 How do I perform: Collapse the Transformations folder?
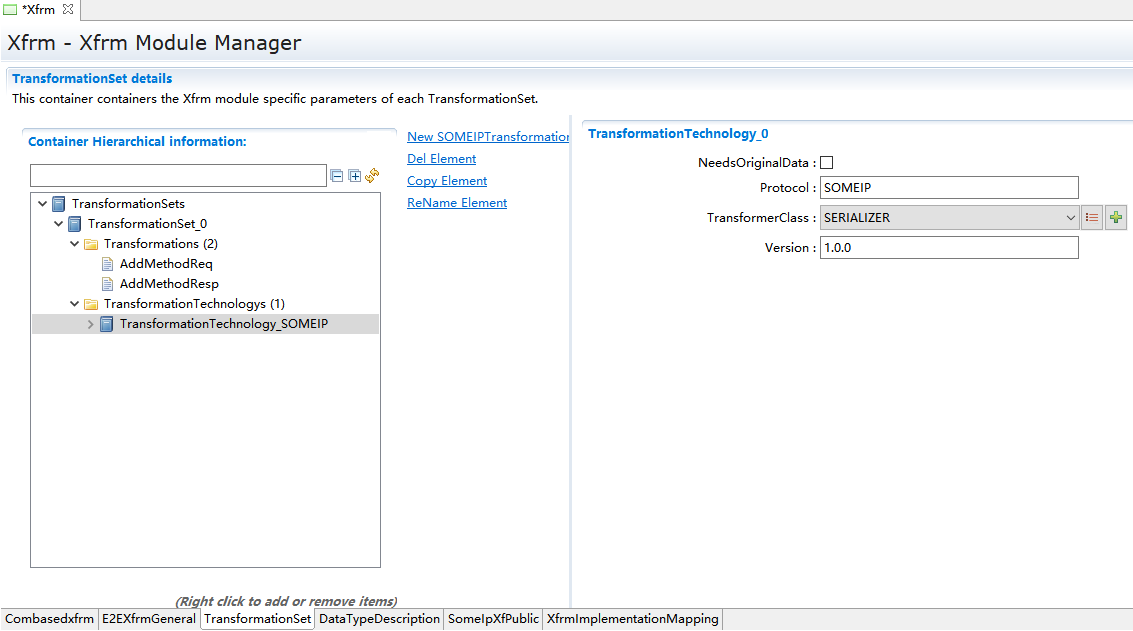[75, 244]
